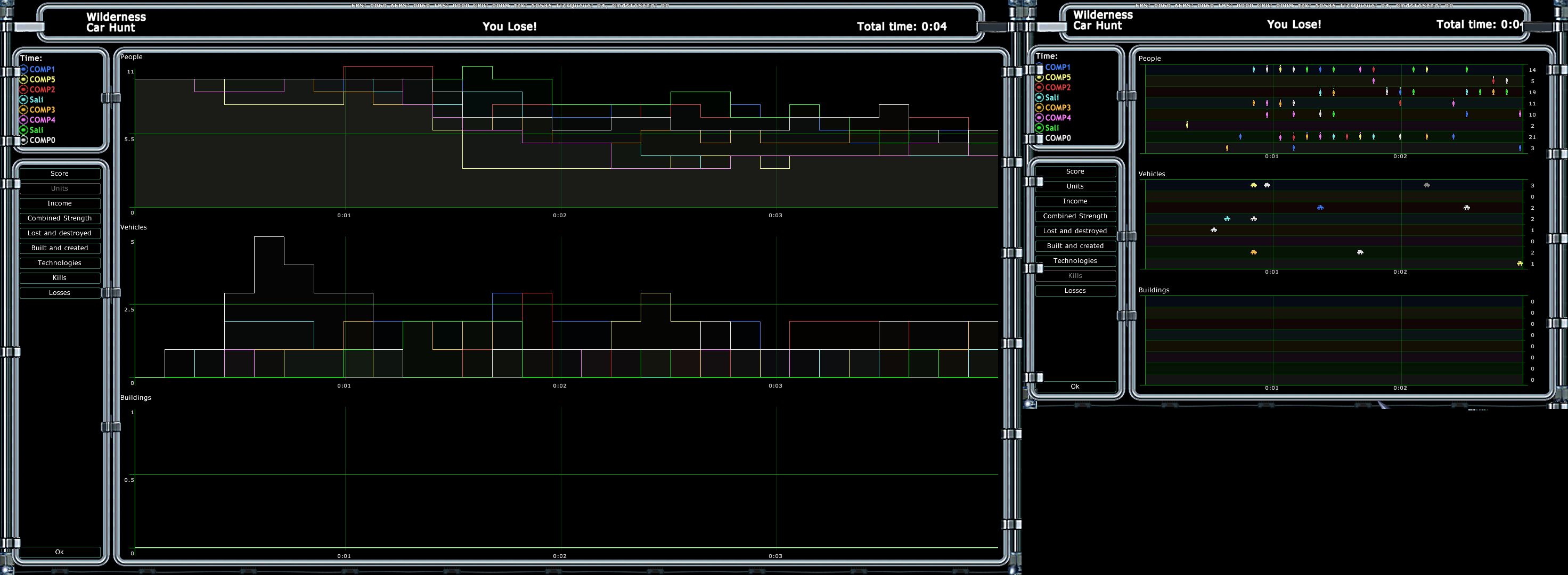Open Technologies view in left window

tap(60, 263)
